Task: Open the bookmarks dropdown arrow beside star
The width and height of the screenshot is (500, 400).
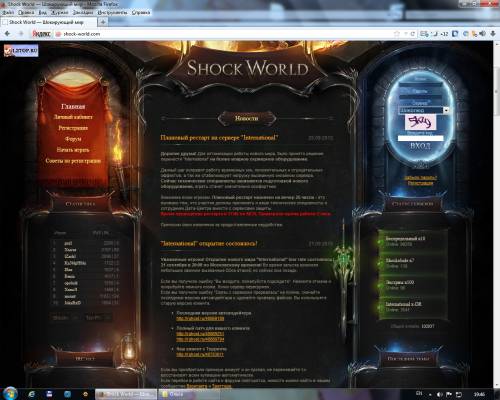Action: 405,34
